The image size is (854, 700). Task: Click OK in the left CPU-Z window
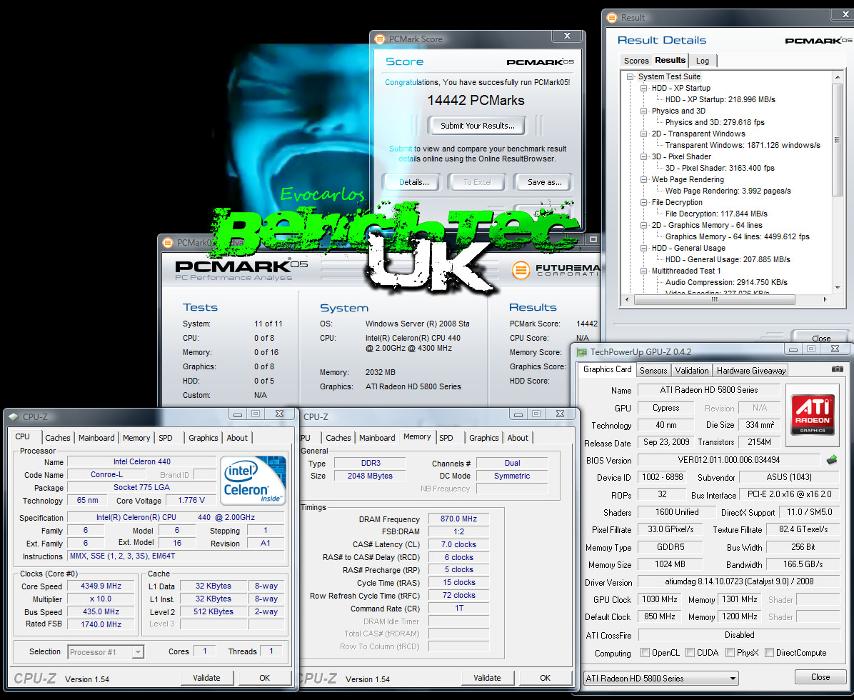(264, 678)
